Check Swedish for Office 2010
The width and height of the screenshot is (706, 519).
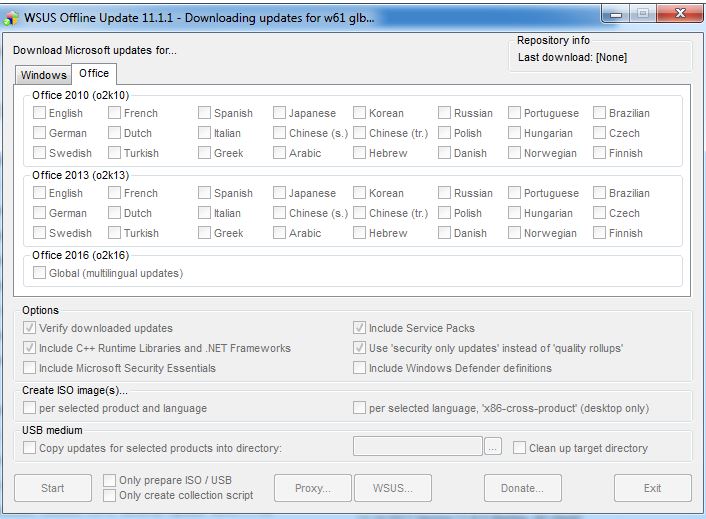click(x=40, y=153)
